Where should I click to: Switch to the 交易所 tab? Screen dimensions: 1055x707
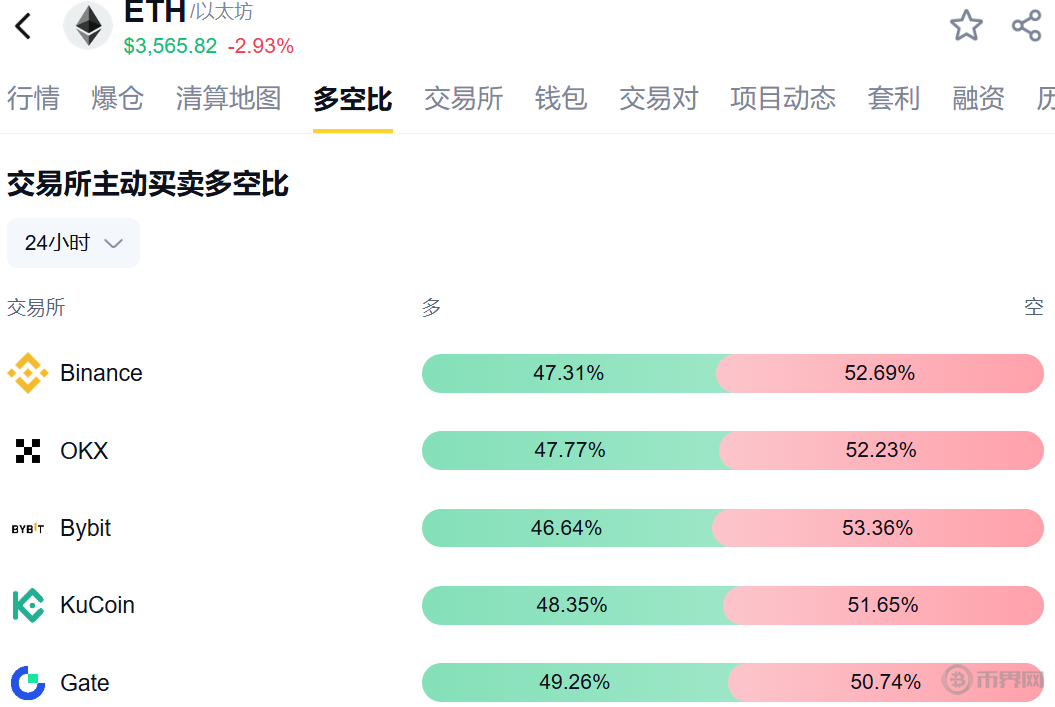click(x=463, y=98)
